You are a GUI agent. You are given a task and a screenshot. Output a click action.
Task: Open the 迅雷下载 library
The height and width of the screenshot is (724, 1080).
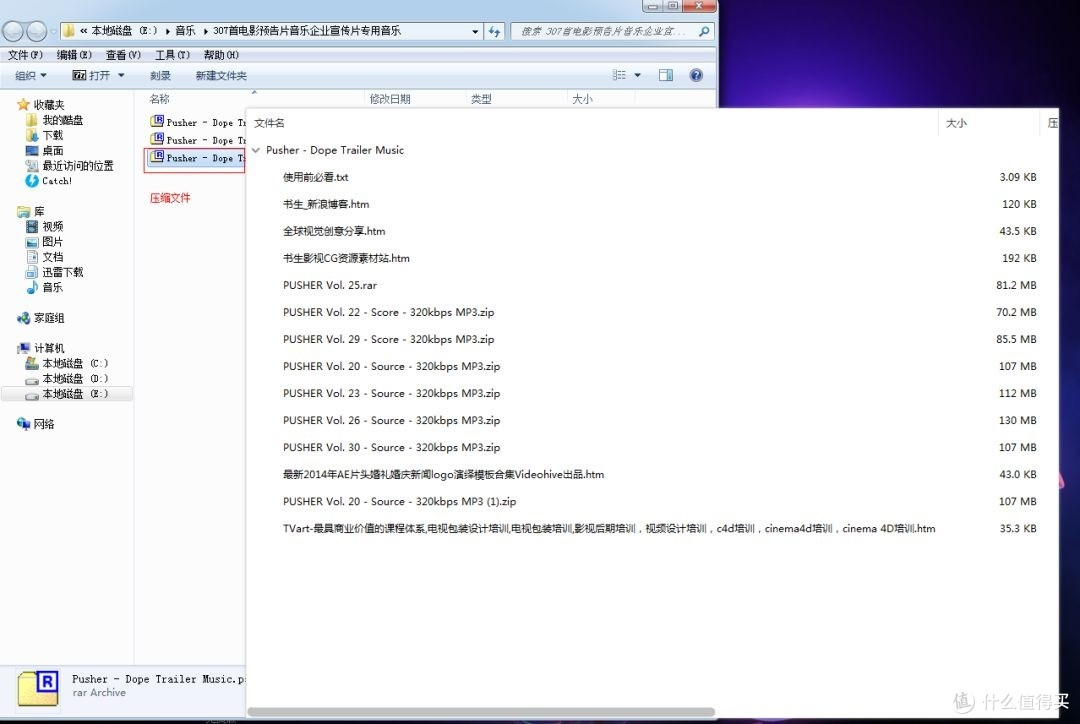(x=54, y=272)
